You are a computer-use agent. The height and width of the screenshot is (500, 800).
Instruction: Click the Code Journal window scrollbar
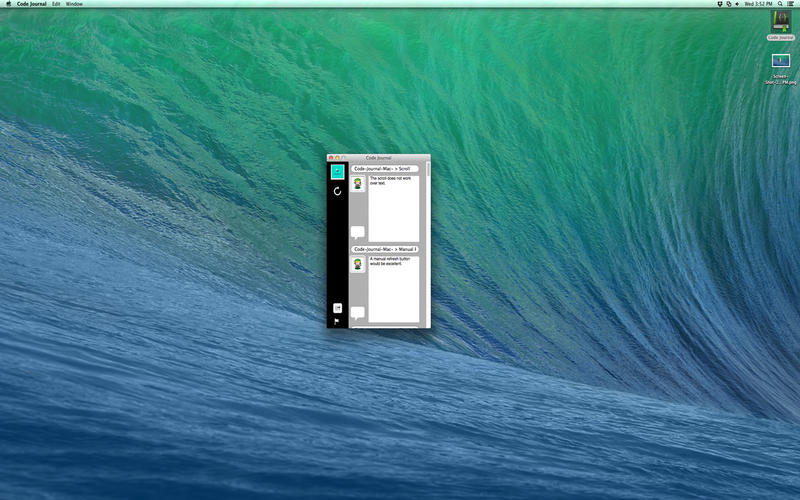click(x=428, y=245)
